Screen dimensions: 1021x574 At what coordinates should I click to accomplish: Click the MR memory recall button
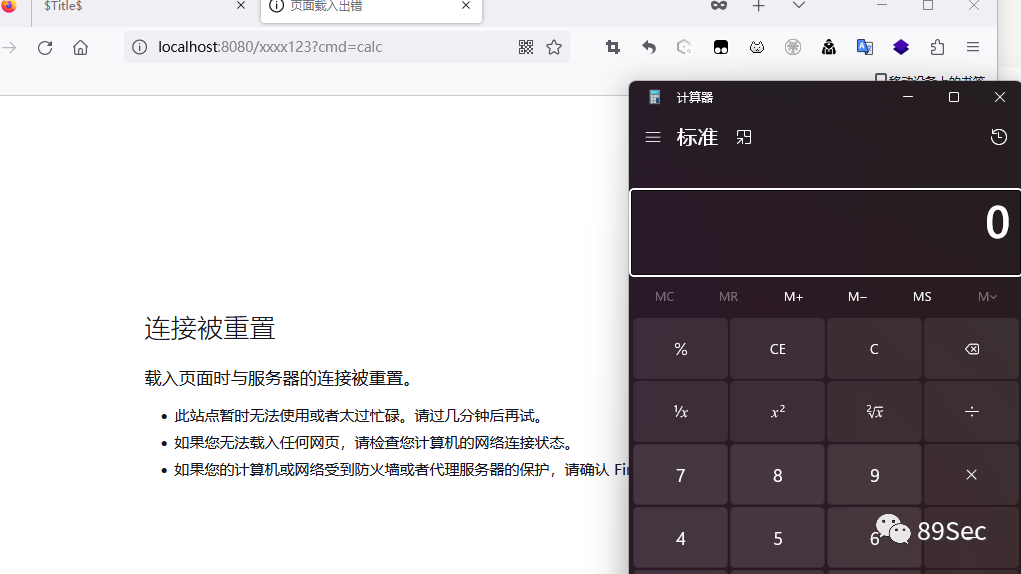pos(729,297)
